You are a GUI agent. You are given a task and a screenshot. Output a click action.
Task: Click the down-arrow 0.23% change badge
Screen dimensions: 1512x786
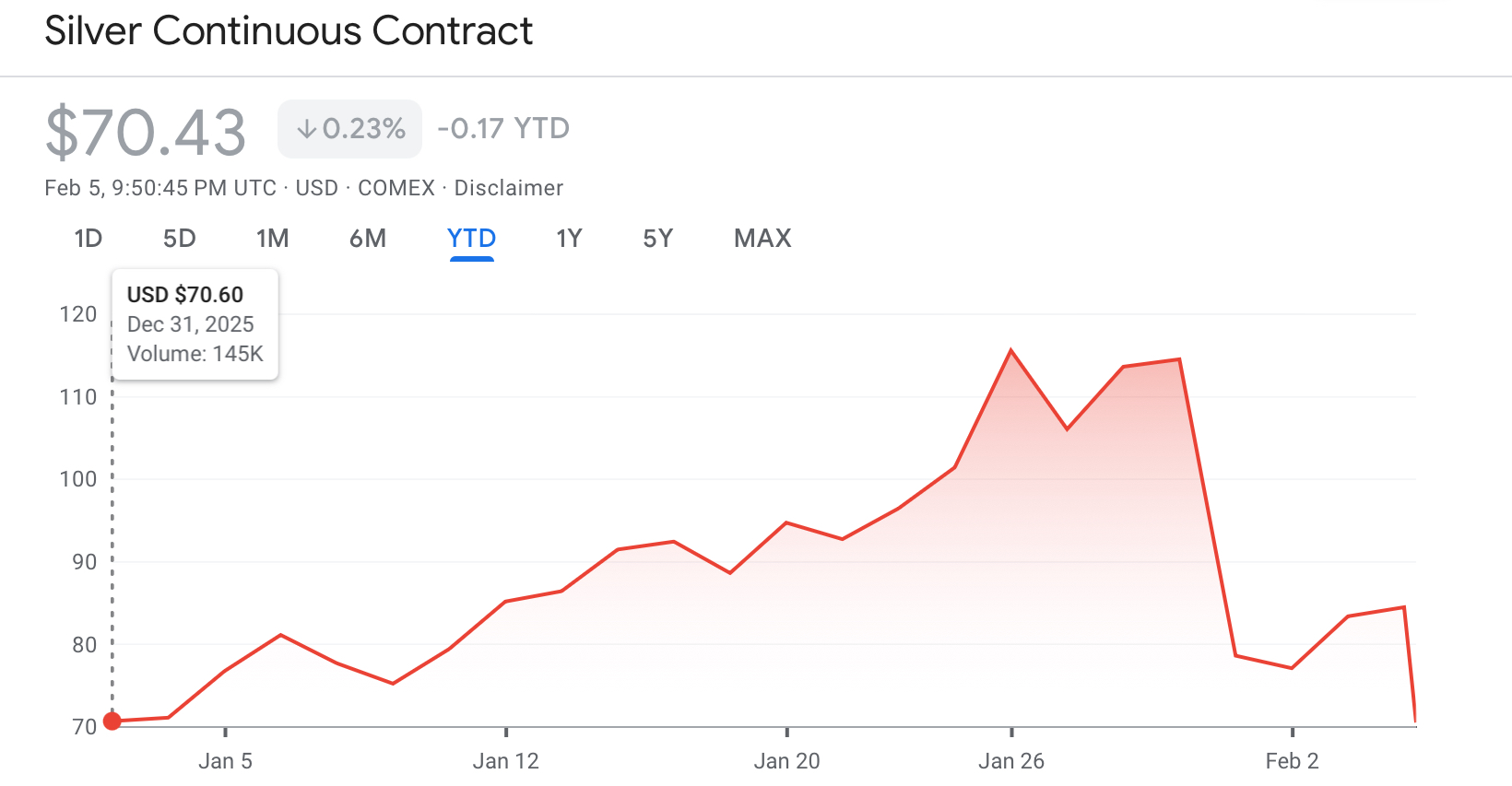tap(350, 129)
